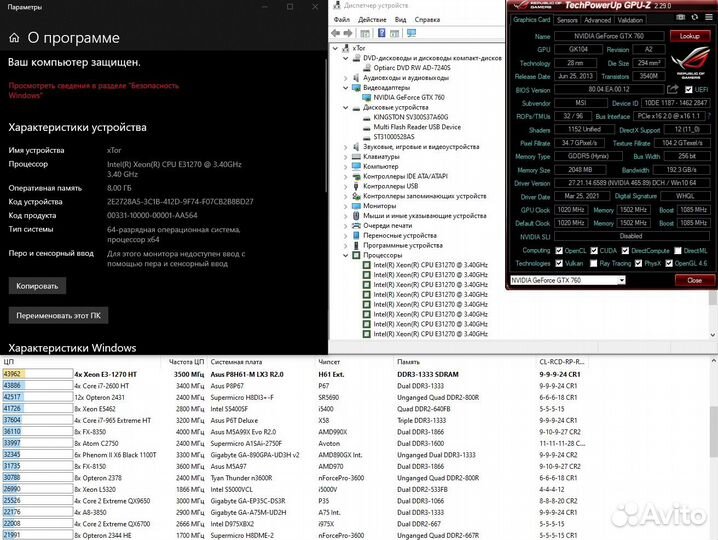
Task: Collapse Процессоры category
Action: (346, 255)
